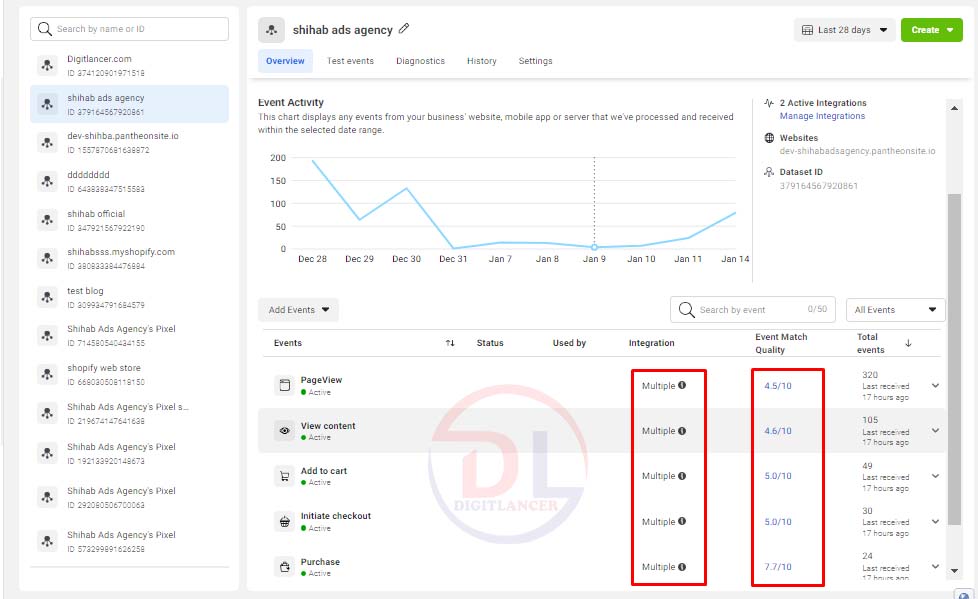Select the Shihab Ads Agency's Pixel s... entry
The image size is (978, 599).
point(129,414)
